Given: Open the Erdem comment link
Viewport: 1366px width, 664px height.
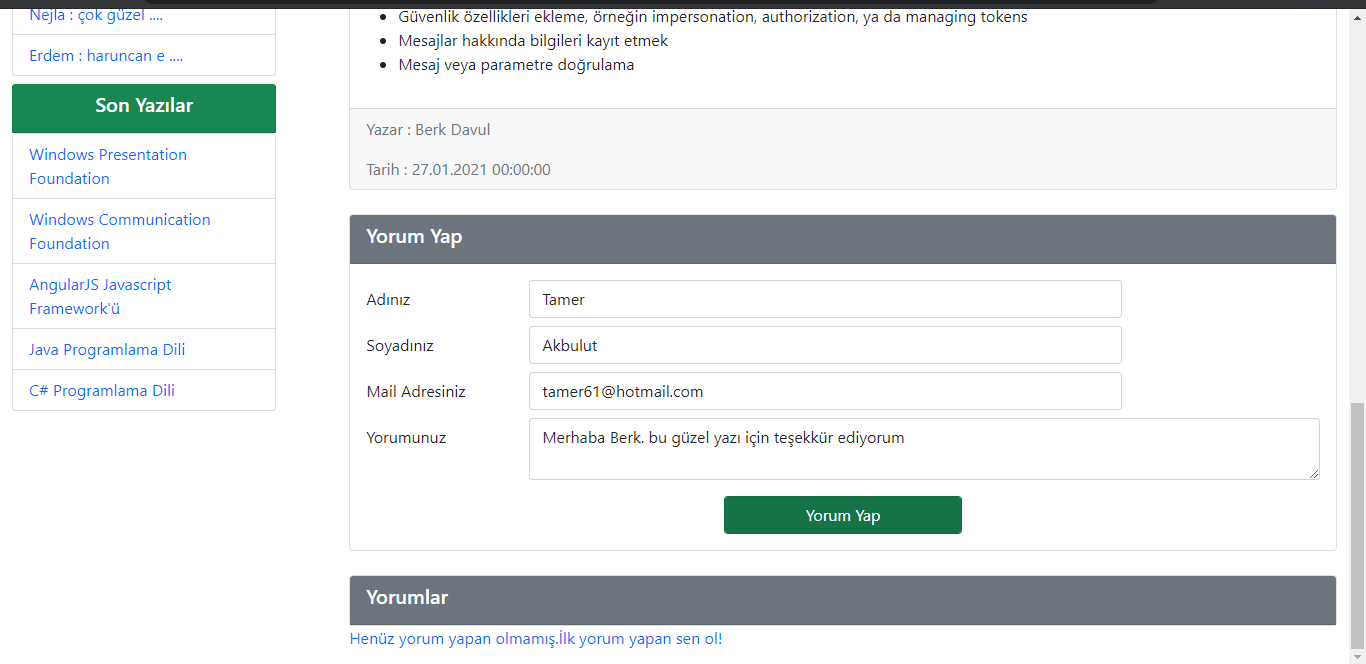Looking at the screenshot, I should click(106, 56).
